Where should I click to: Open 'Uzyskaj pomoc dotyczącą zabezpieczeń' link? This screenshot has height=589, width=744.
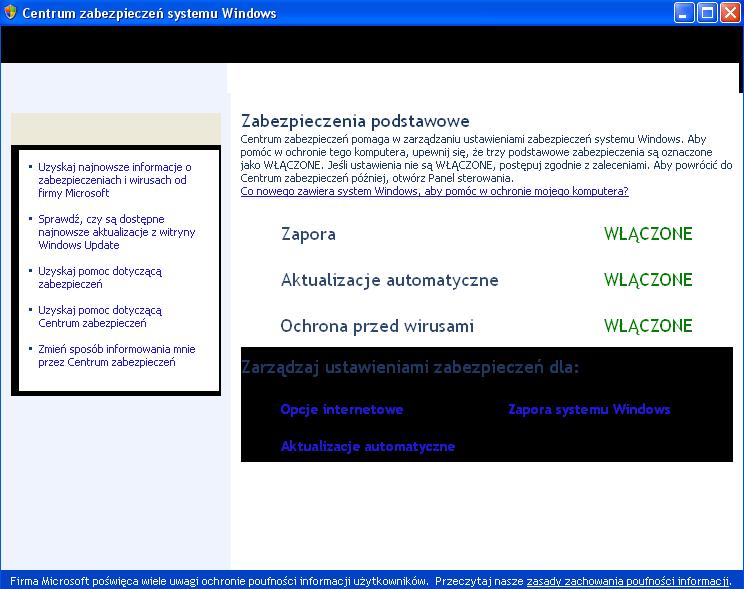[100, 278]
